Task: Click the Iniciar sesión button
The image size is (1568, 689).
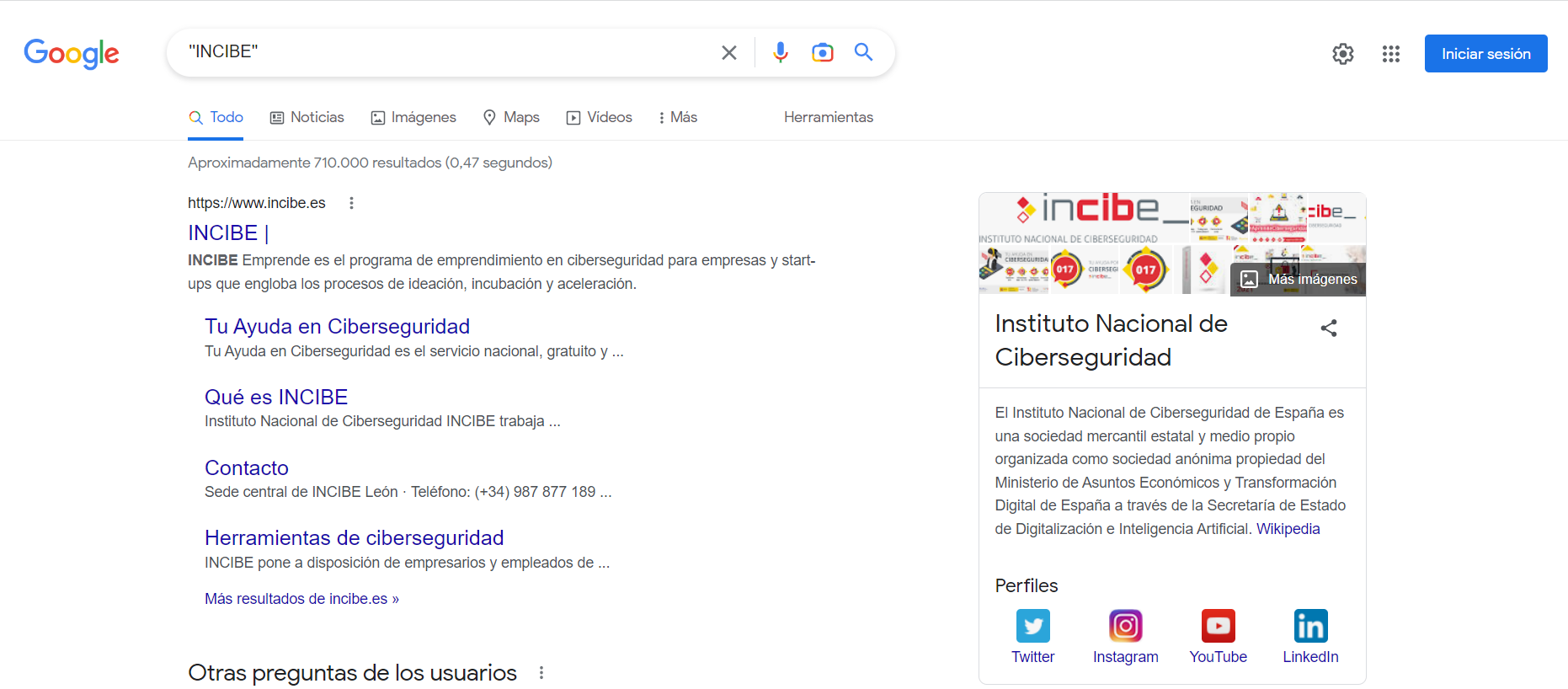Action: 1485,54
